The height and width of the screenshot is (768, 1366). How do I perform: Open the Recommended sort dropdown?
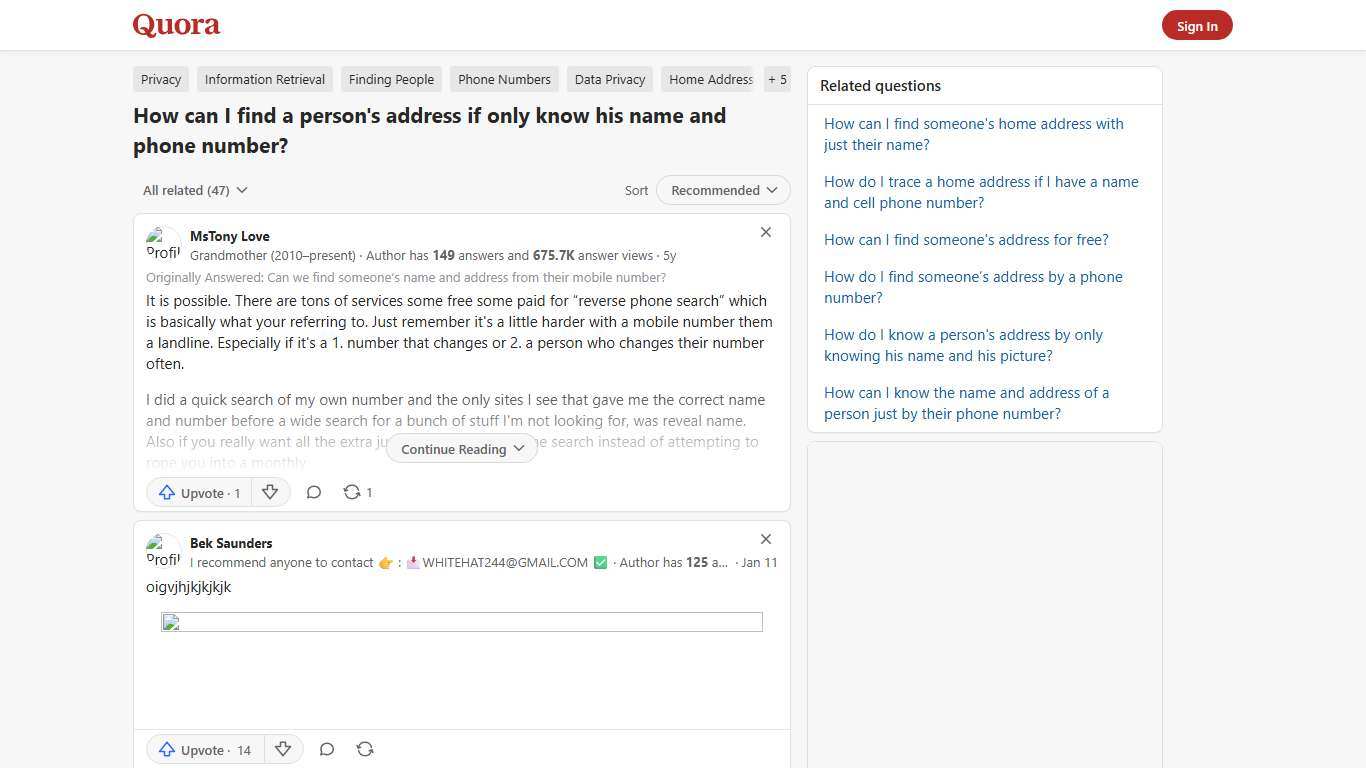(723, 190)
